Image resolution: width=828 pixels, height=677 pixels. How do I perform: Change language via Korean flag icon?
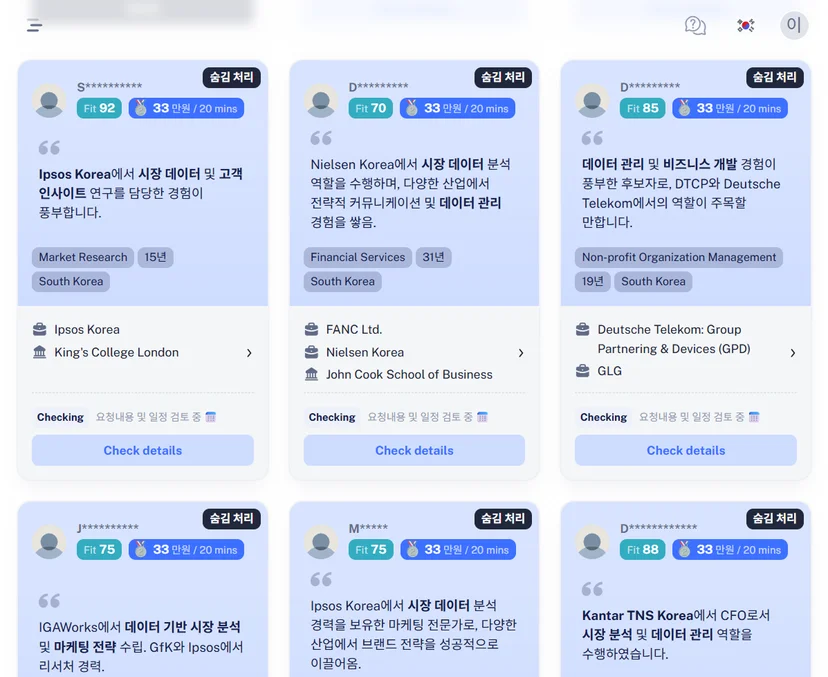(x=746, y=25)
